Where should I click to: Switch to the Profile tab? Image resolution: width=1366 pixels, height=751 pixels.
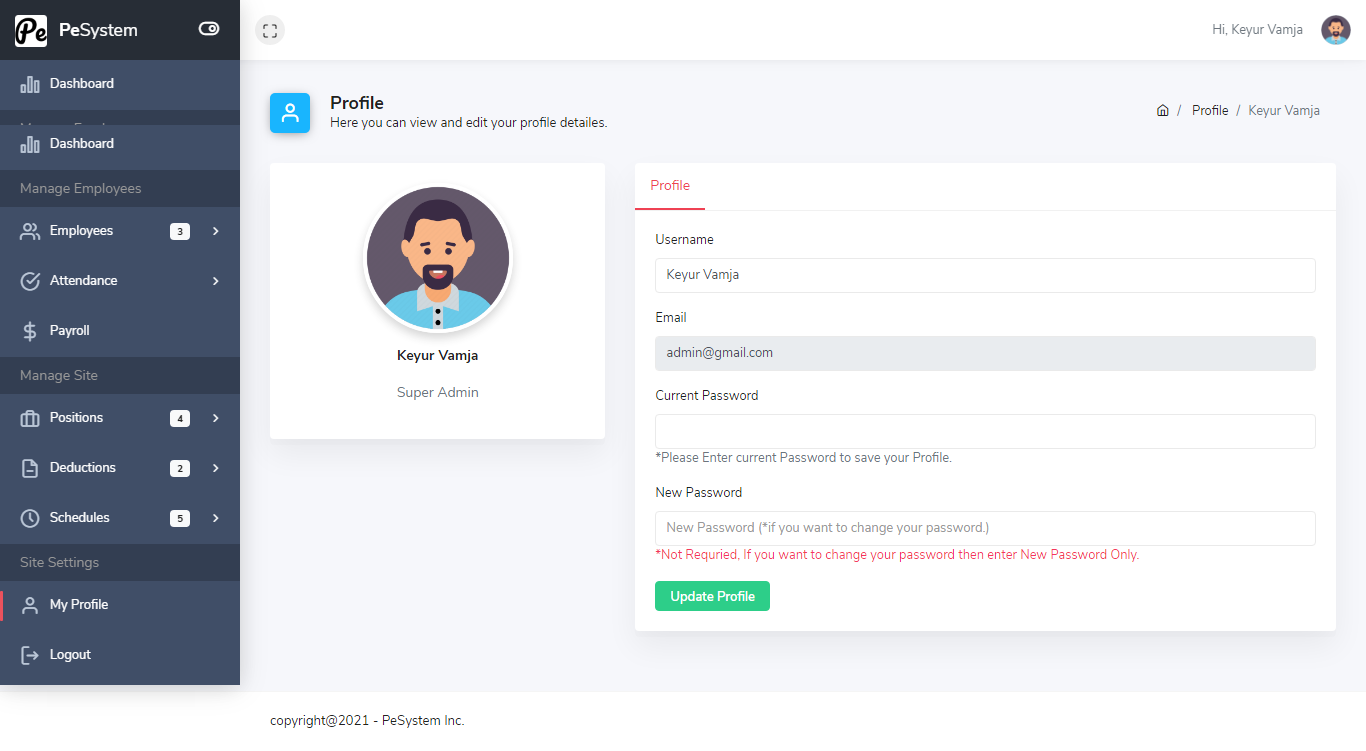tap(669, 185)
